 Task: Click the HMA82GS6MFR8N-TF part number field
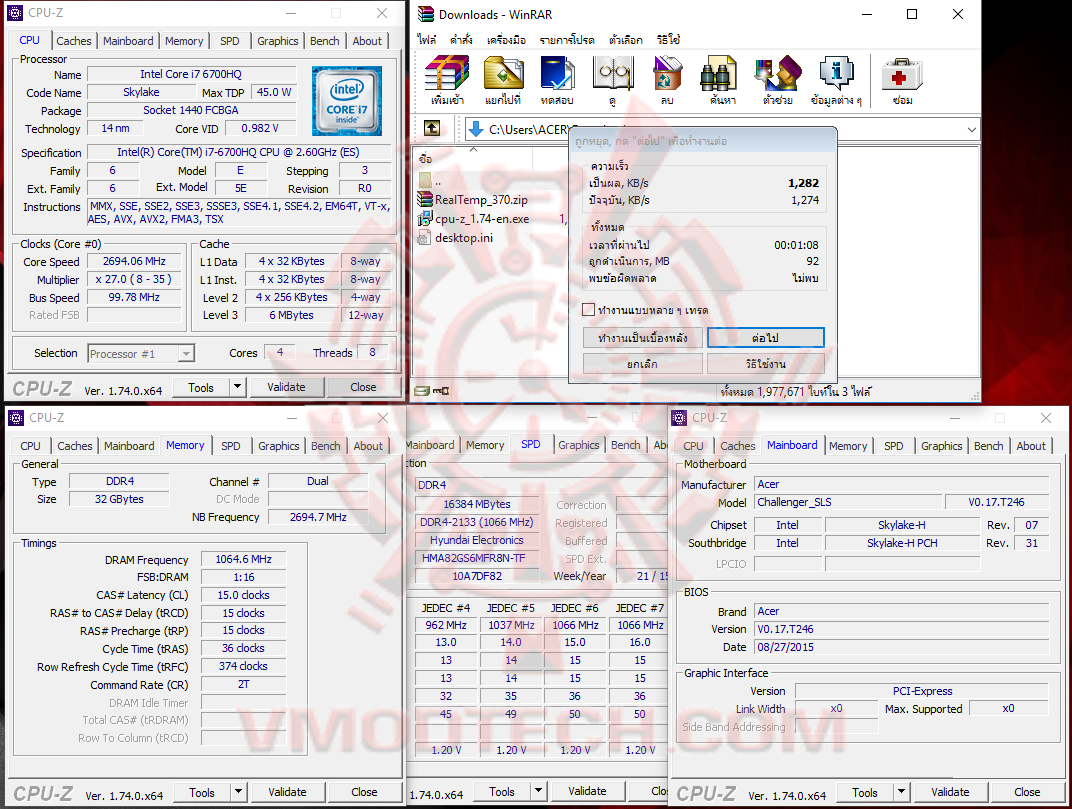tap(477, 558)
